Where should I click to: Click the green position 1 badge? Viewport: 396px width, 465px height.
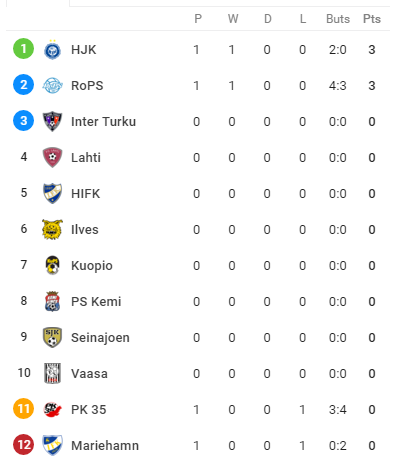[x=23, y=49]
